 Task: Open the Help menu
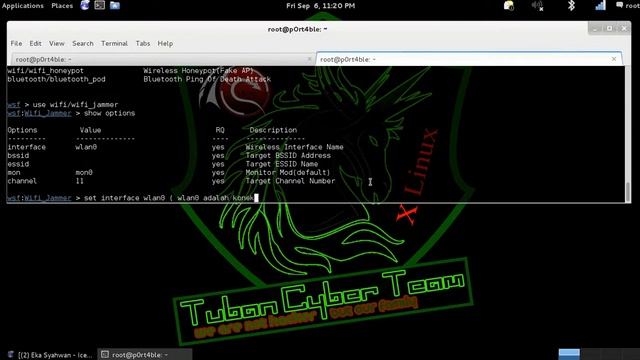(x=165, y=43)
